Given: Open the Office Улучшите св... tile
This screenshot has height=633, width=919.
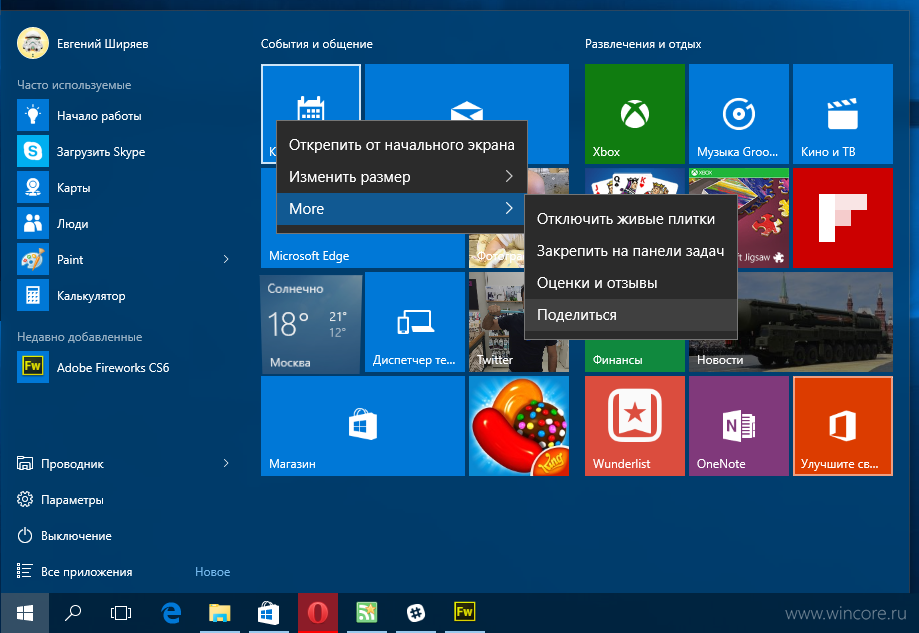Looking at the screenshot, I should coord(843,426).
